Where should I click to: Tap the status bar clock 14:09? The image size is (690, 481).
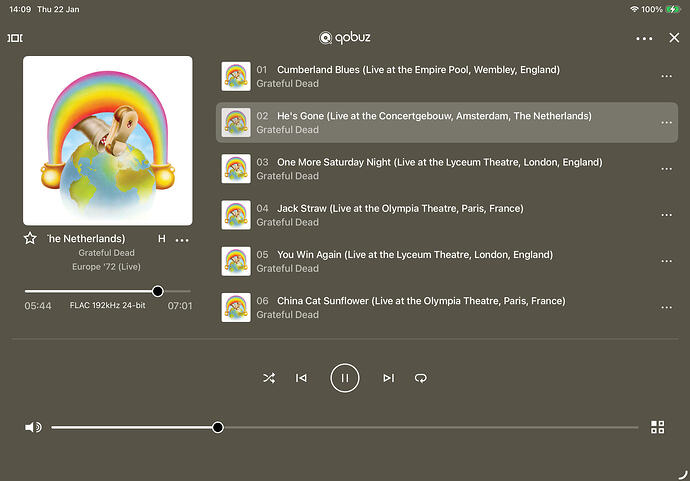coord(20,9)
